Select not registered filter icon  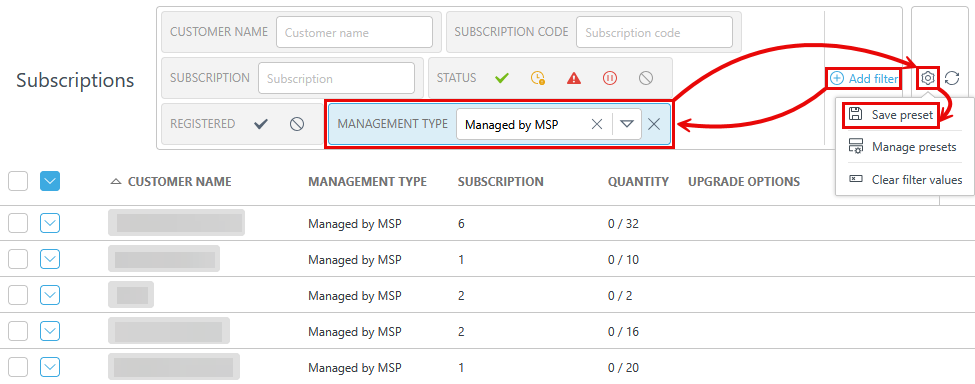[x=297, y=124]
